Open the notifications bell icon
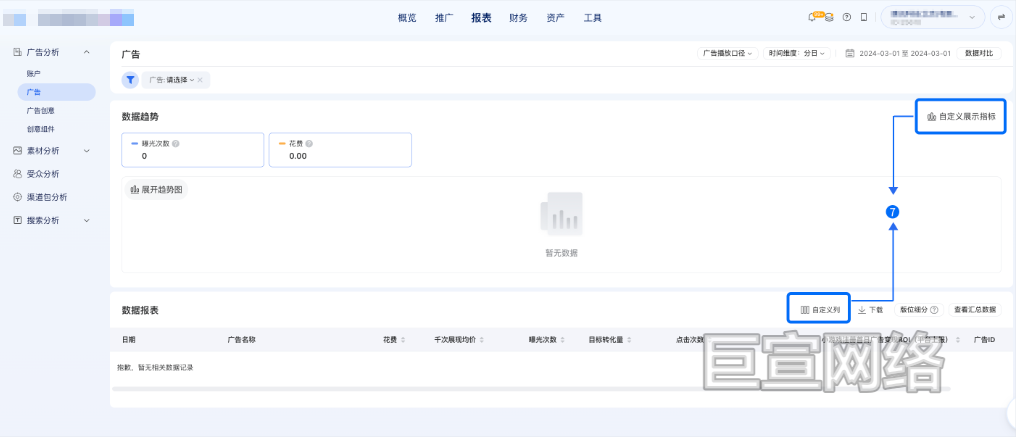 click(x=812, y=18)
